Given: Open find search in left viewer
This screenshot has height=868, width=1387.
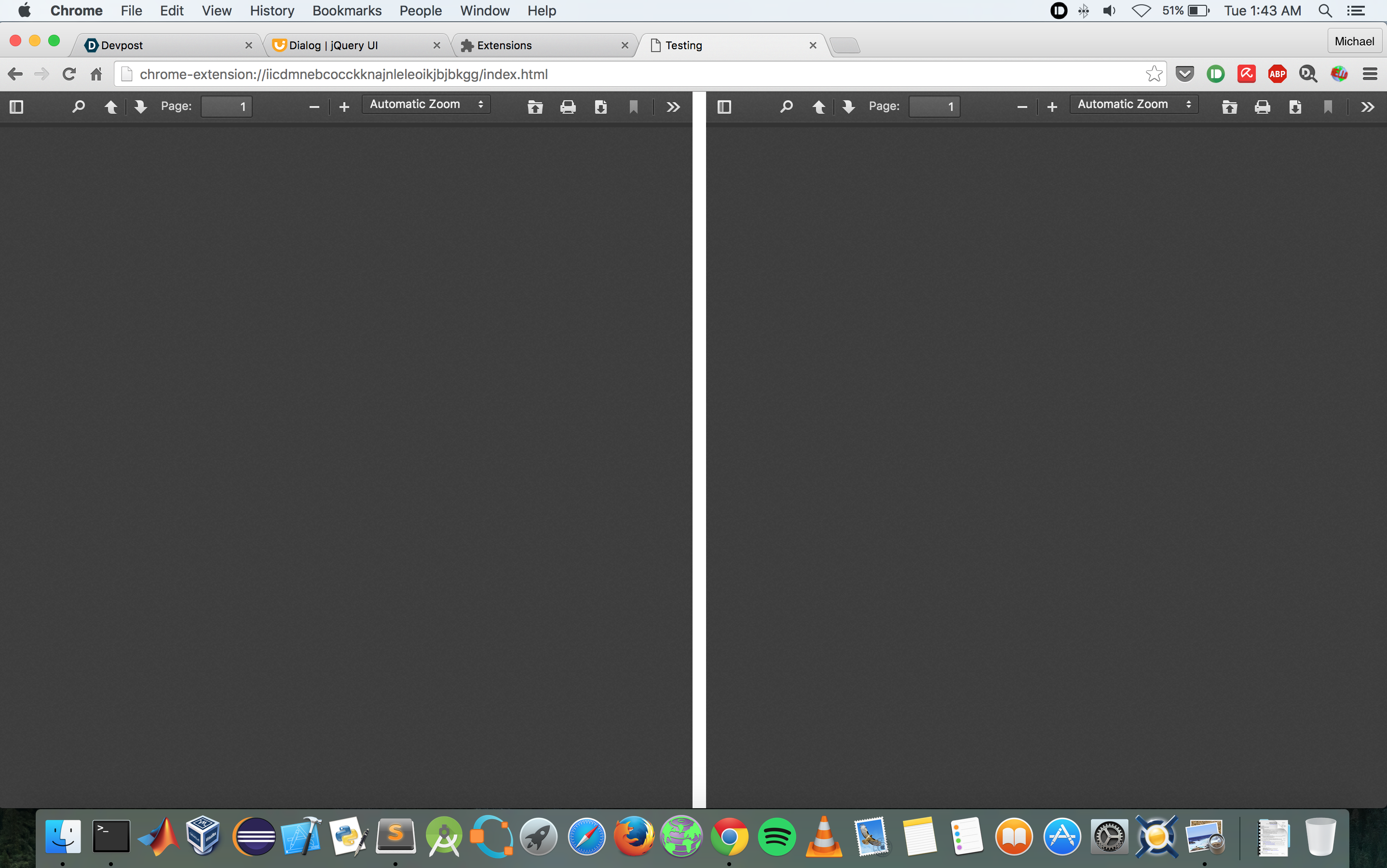Looking at the screenshot, I should (79, 107).
